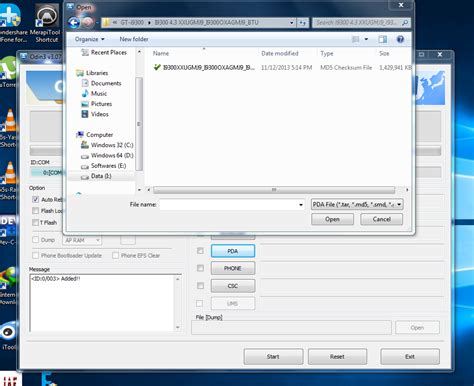Open the AP RAM dropdown in Odin
Viewport: 474px width, 386px height.
coord(82,240)
